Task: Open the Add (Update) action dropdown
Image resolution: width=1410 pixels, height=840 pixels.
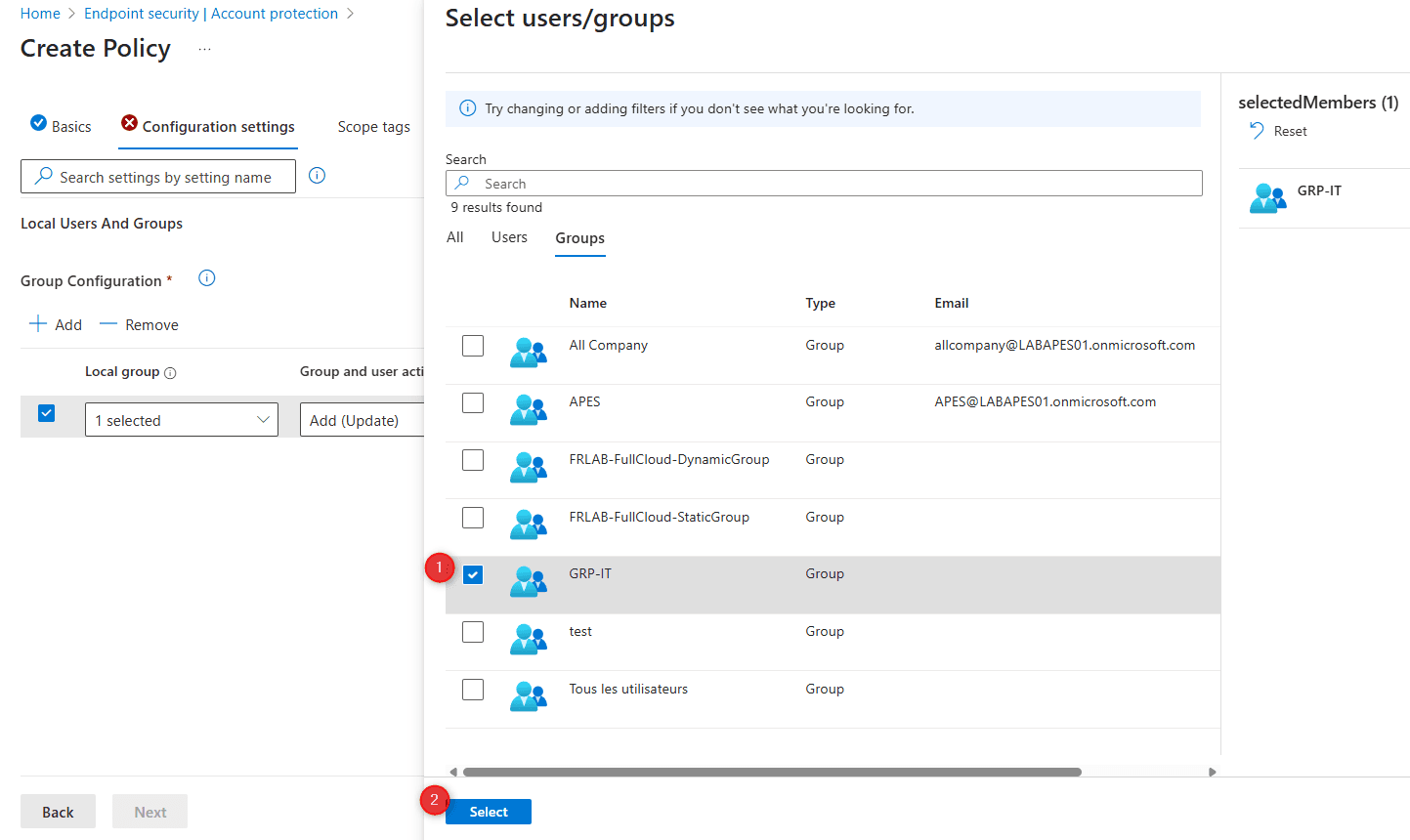Action: click(x=362, y=420)
